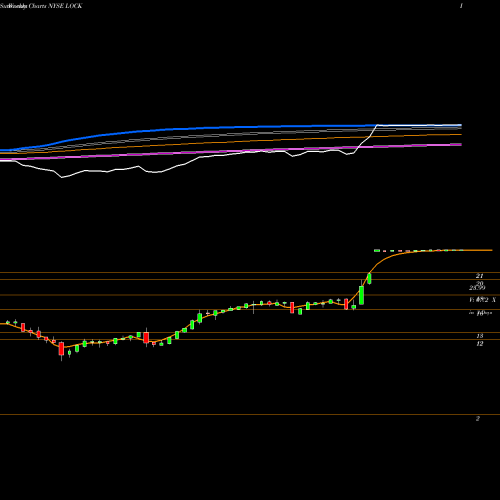
Task: Click the price label 21
Action: click(479, 276)
